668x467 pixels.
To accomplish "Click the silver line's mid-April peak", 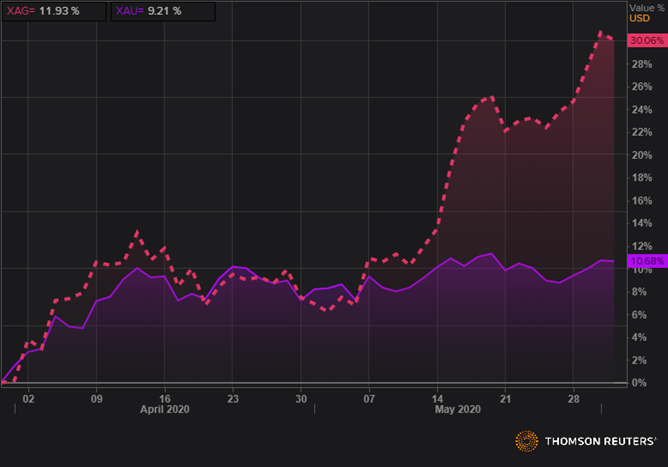I will 137,232.
